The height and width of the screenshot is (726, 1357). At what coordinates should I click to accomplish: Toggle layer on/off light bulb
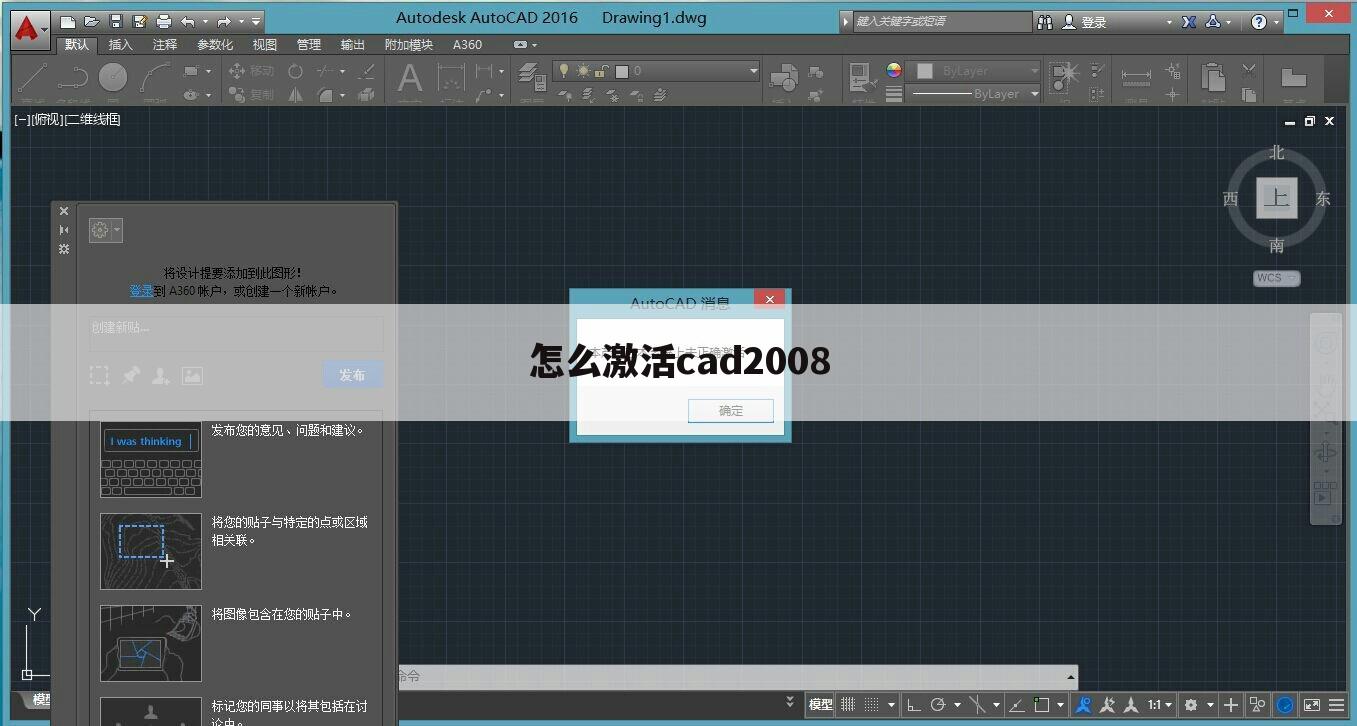(x=563, y=71)
